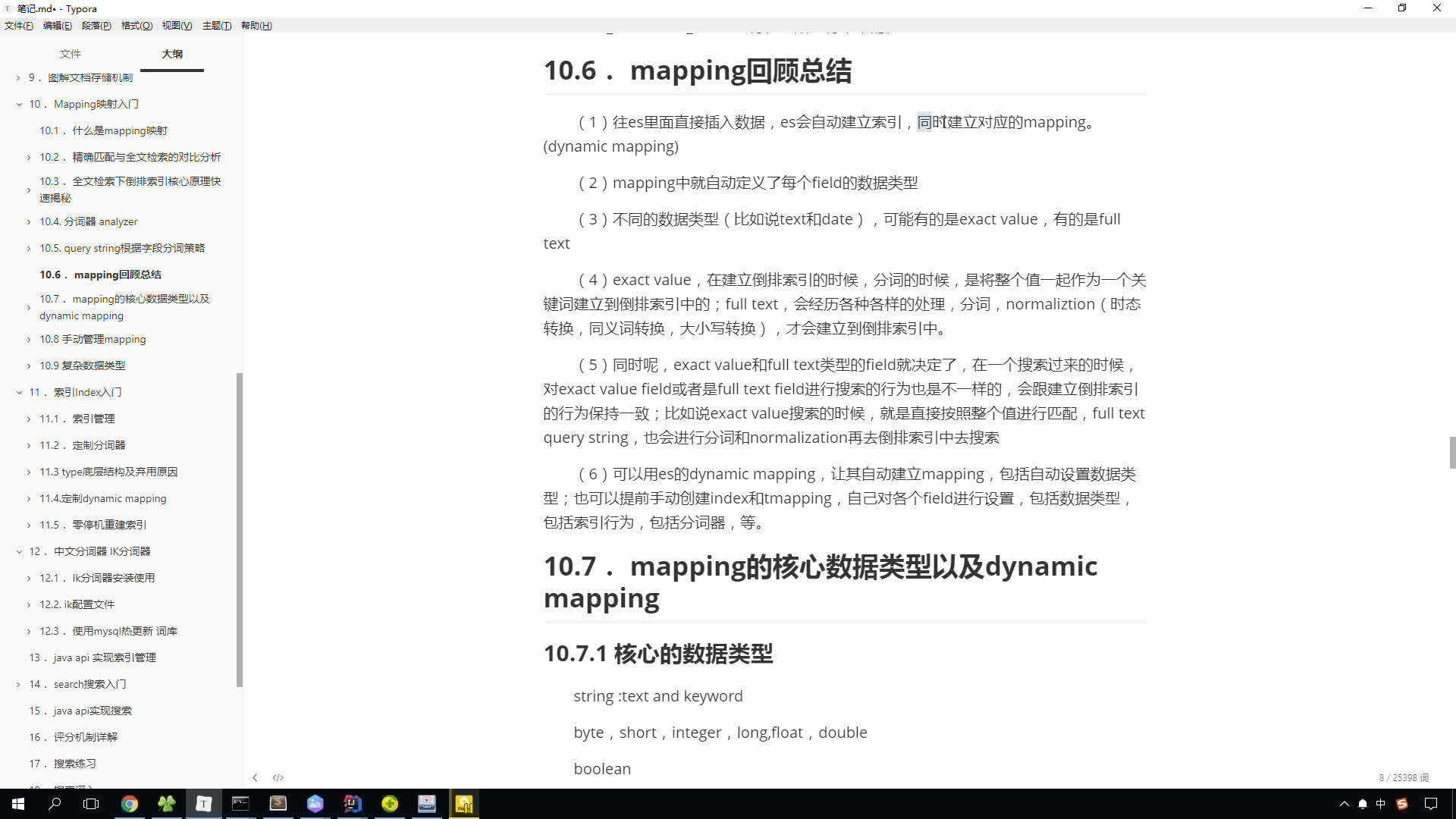Viewport: 1456px width, 819px height.
Task: Click the Typora logo in the title bar
Action: [8, 8]
